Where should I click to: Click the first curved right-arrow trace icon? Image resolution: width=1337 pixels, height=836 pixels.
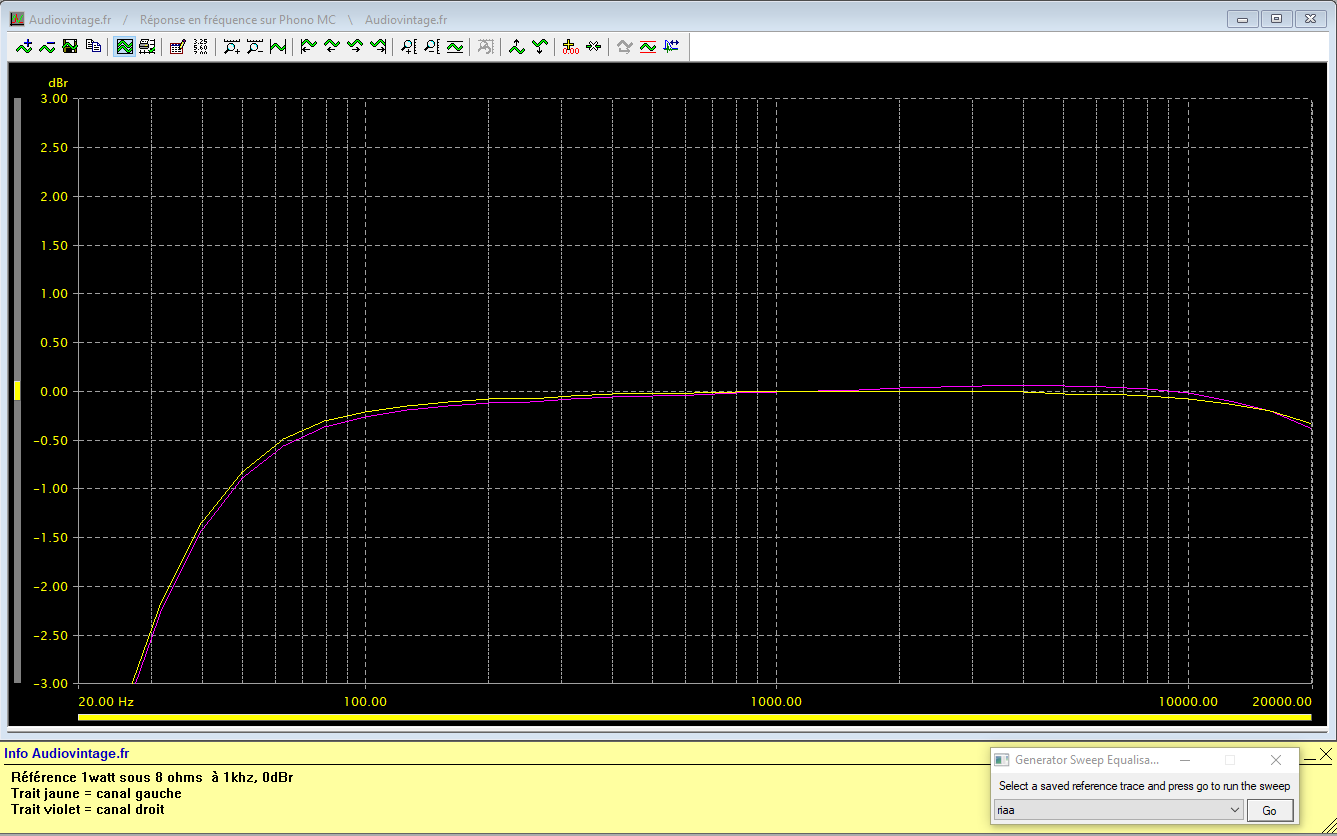[354, 46]
